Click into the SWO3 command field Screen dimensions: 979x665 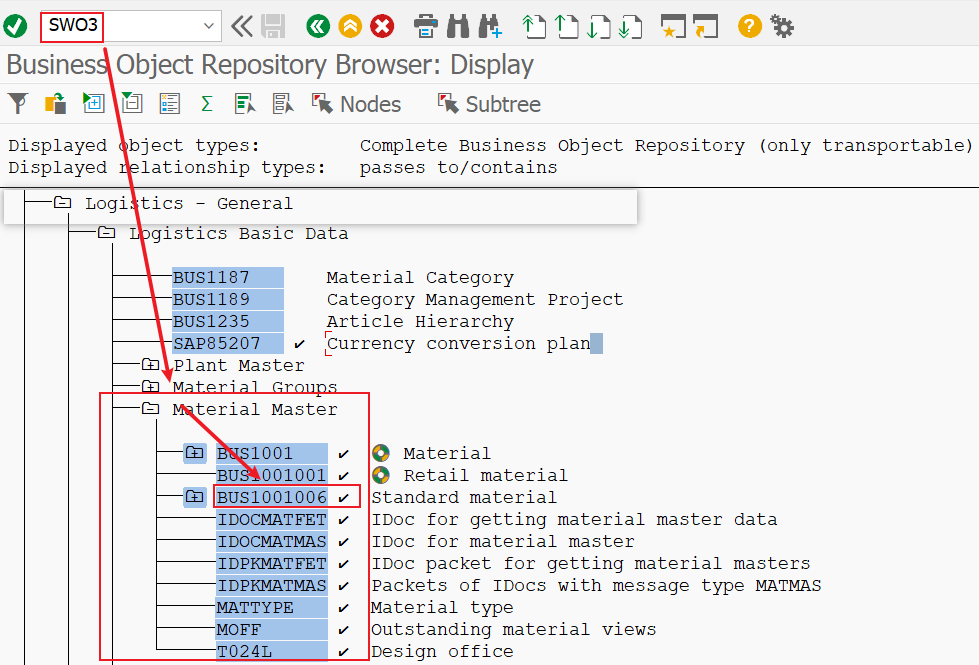coord(130,26)
